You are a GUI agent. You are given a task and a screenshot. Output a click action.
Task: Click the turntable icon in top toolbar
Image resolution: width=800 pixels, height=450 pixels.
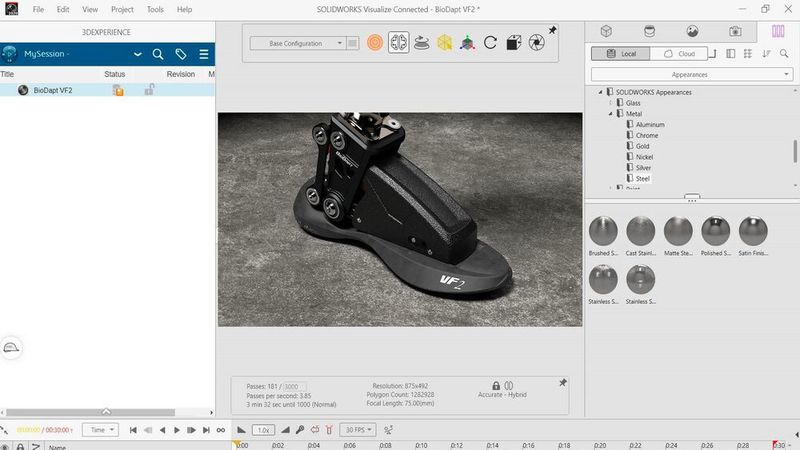click(x=421, y=43)
